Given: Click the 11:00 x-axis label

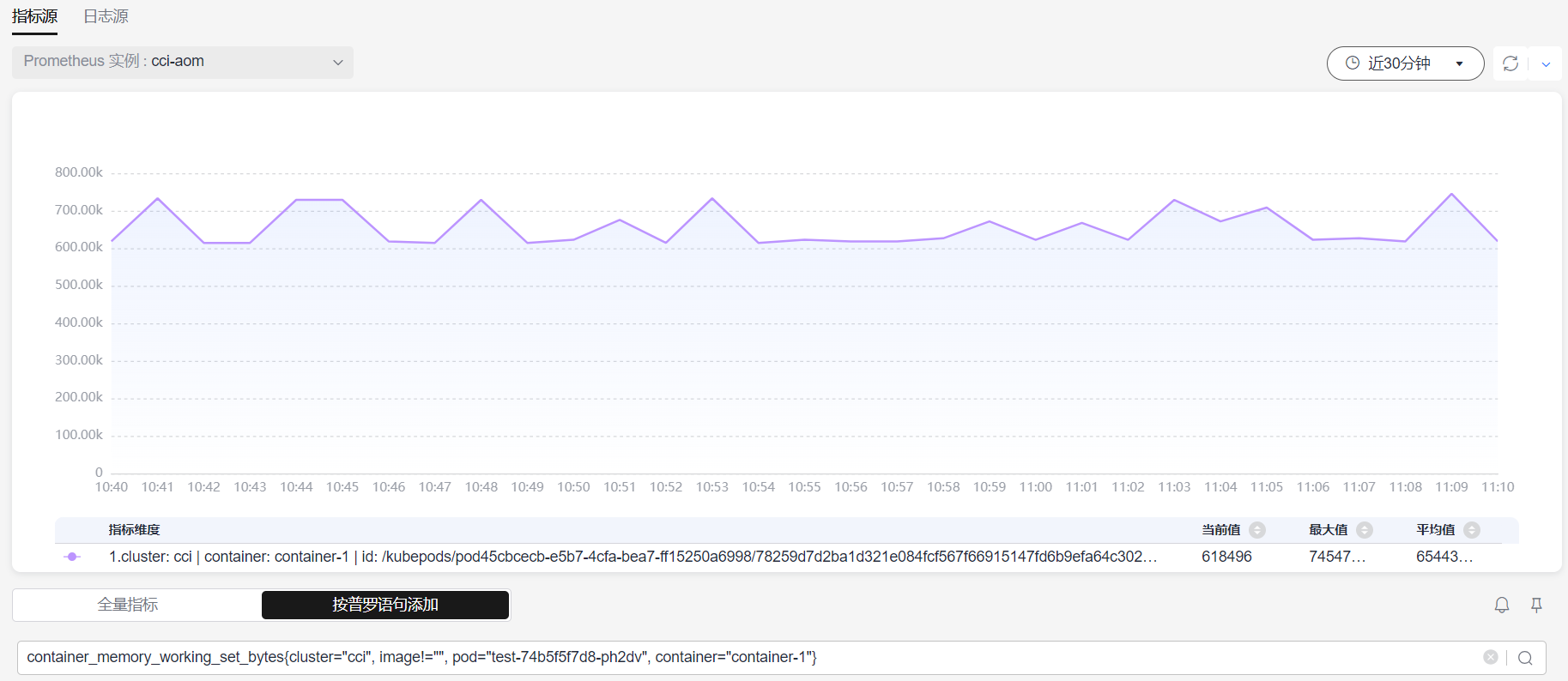Looking at the screenshot, I should pyautogui.click(x=1036, y=487).
